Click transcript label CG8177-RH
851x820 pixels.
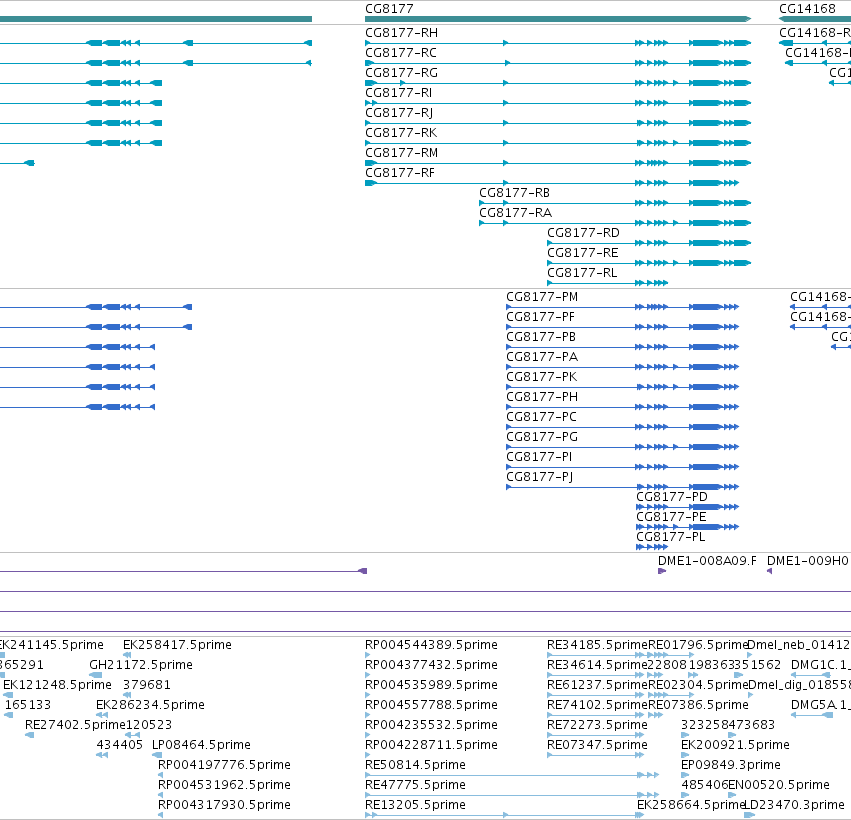point(401,33)
